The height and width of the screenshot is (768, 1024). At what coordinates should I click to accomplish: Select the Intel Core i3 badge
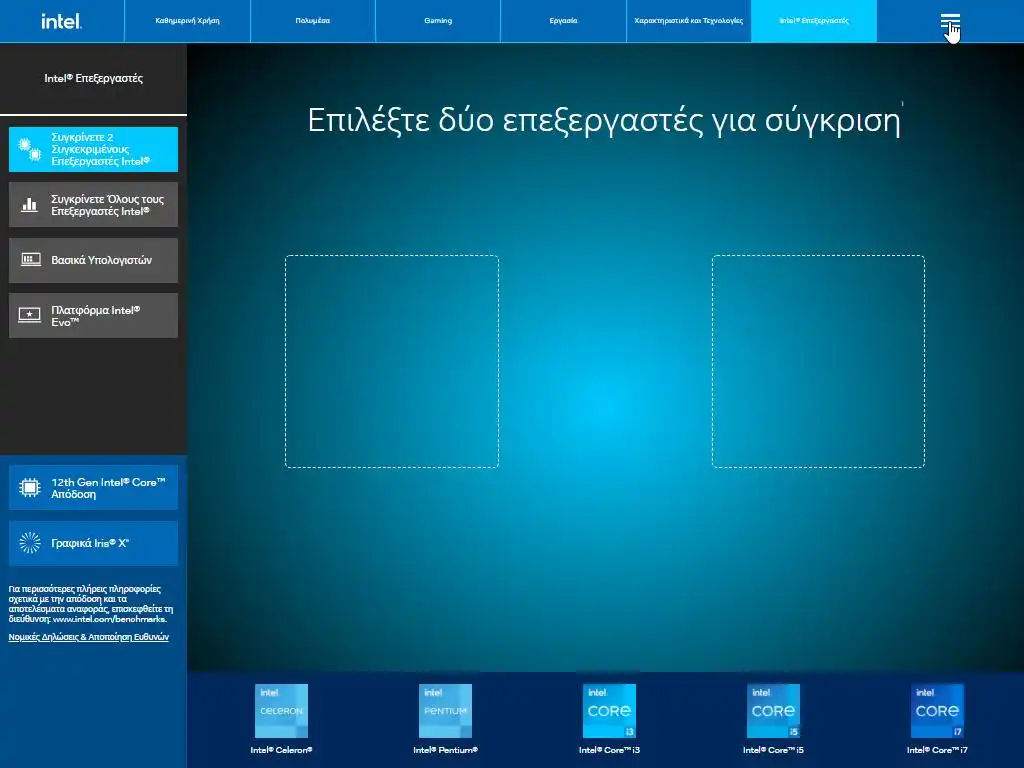pyautogui.click(x=609, y=711)
